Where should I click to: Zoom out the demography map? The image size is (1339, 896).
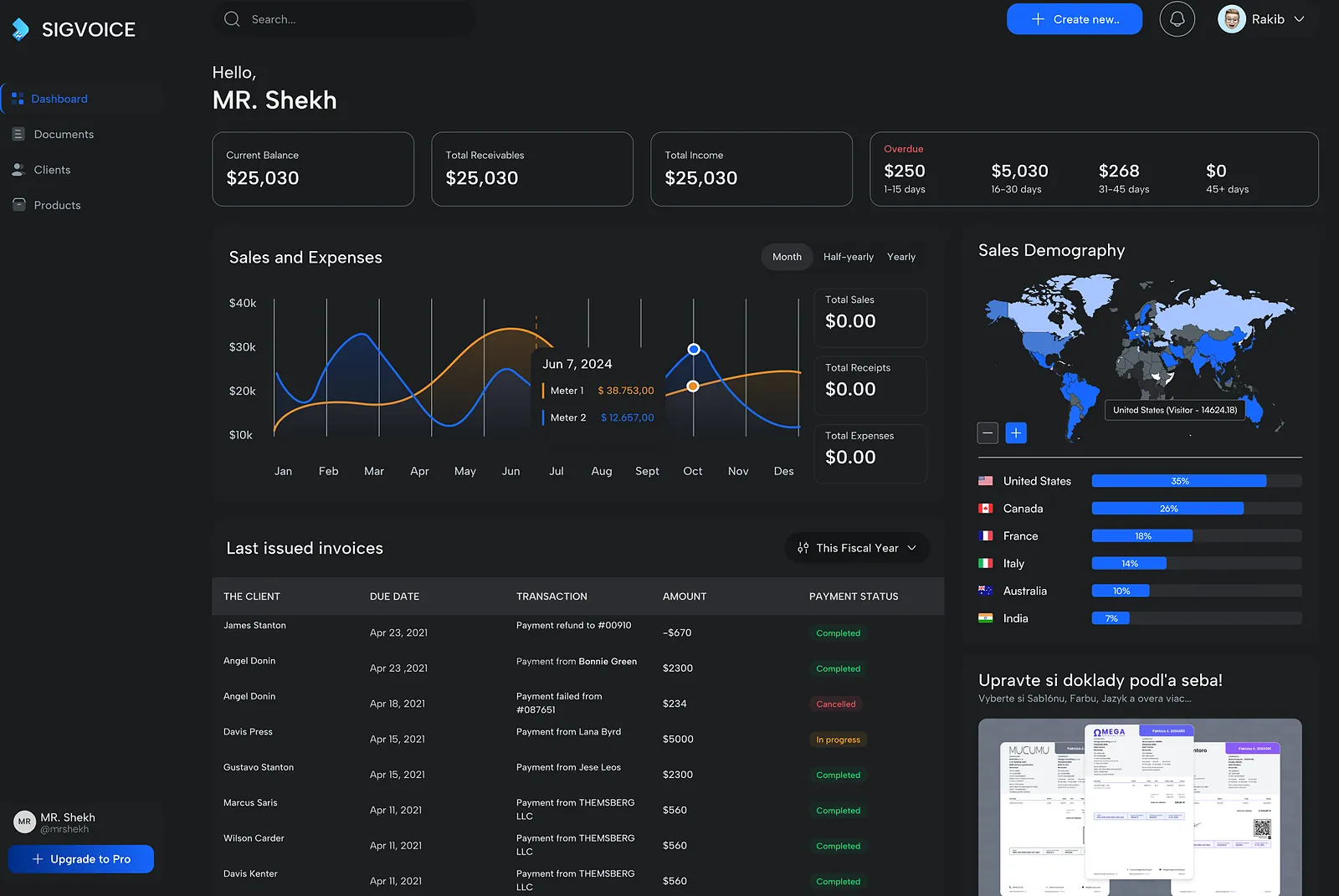pos(988,433)
